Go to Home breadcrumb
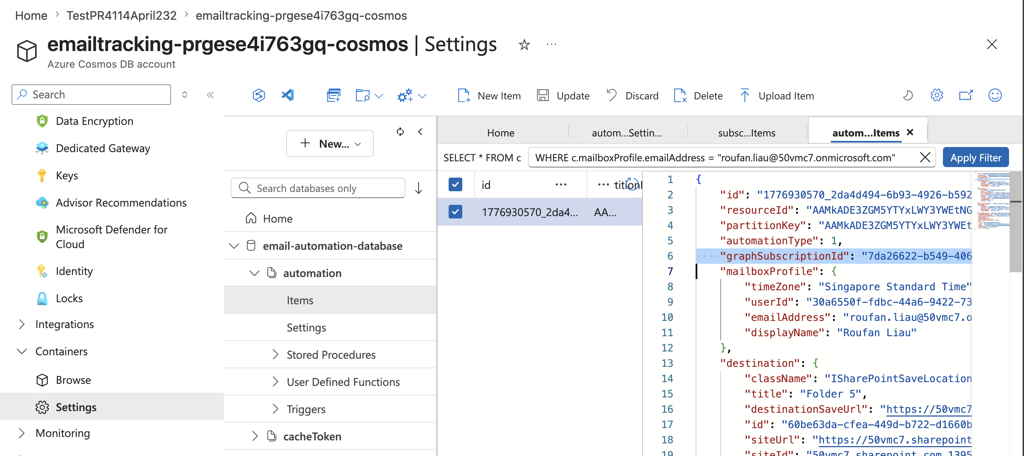The height and width of the screenshot is (456, 1024). (31, 15)
